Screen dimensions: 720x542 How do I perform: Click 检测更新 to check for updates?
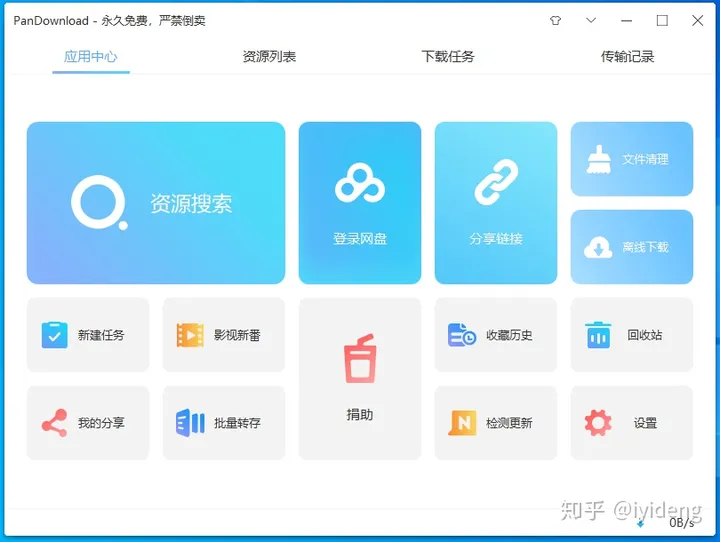(x=496, y=423)
